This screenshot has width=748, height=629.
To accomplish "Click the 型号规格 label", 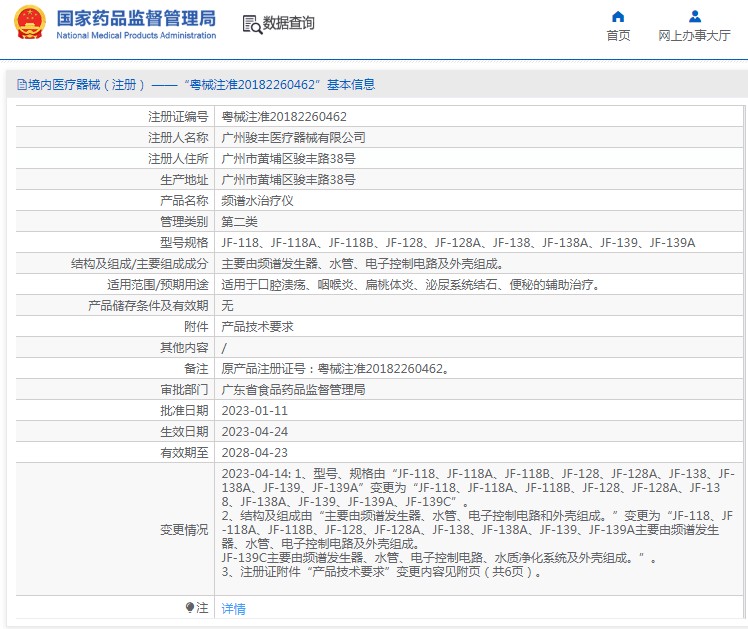I will click(184, 243).
